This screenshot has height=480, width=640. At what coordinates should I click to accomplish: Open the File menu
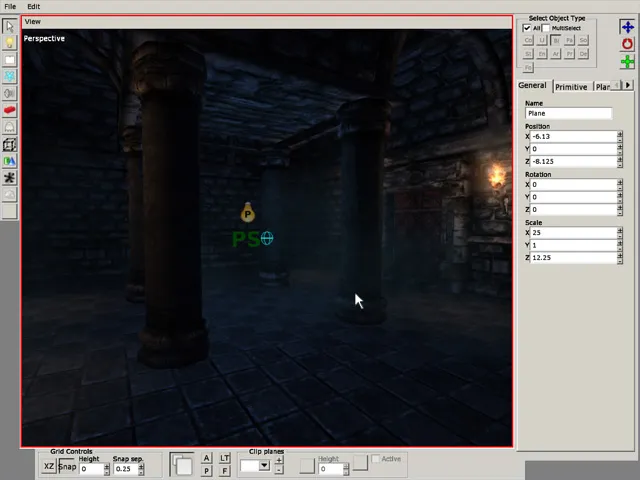(x=10, y=6)
